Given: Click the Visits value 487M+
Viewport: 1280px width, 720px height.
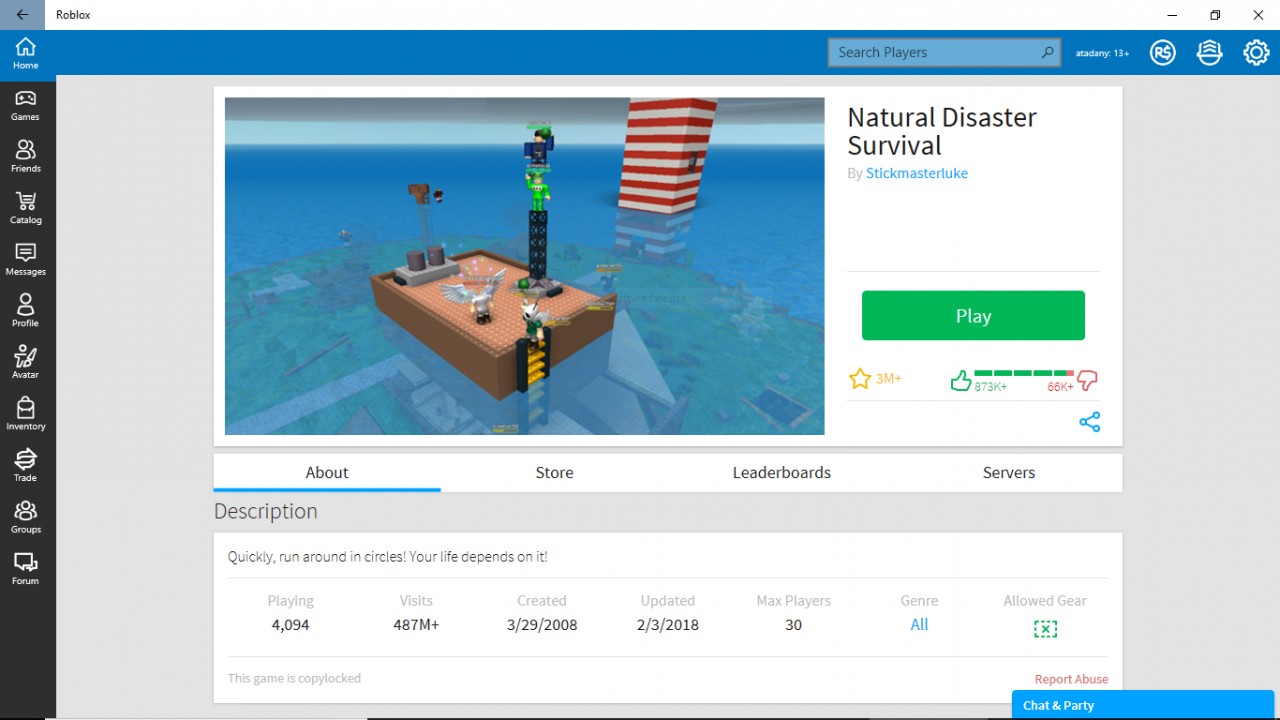Looking at the screenshot, I should [416, 625].
